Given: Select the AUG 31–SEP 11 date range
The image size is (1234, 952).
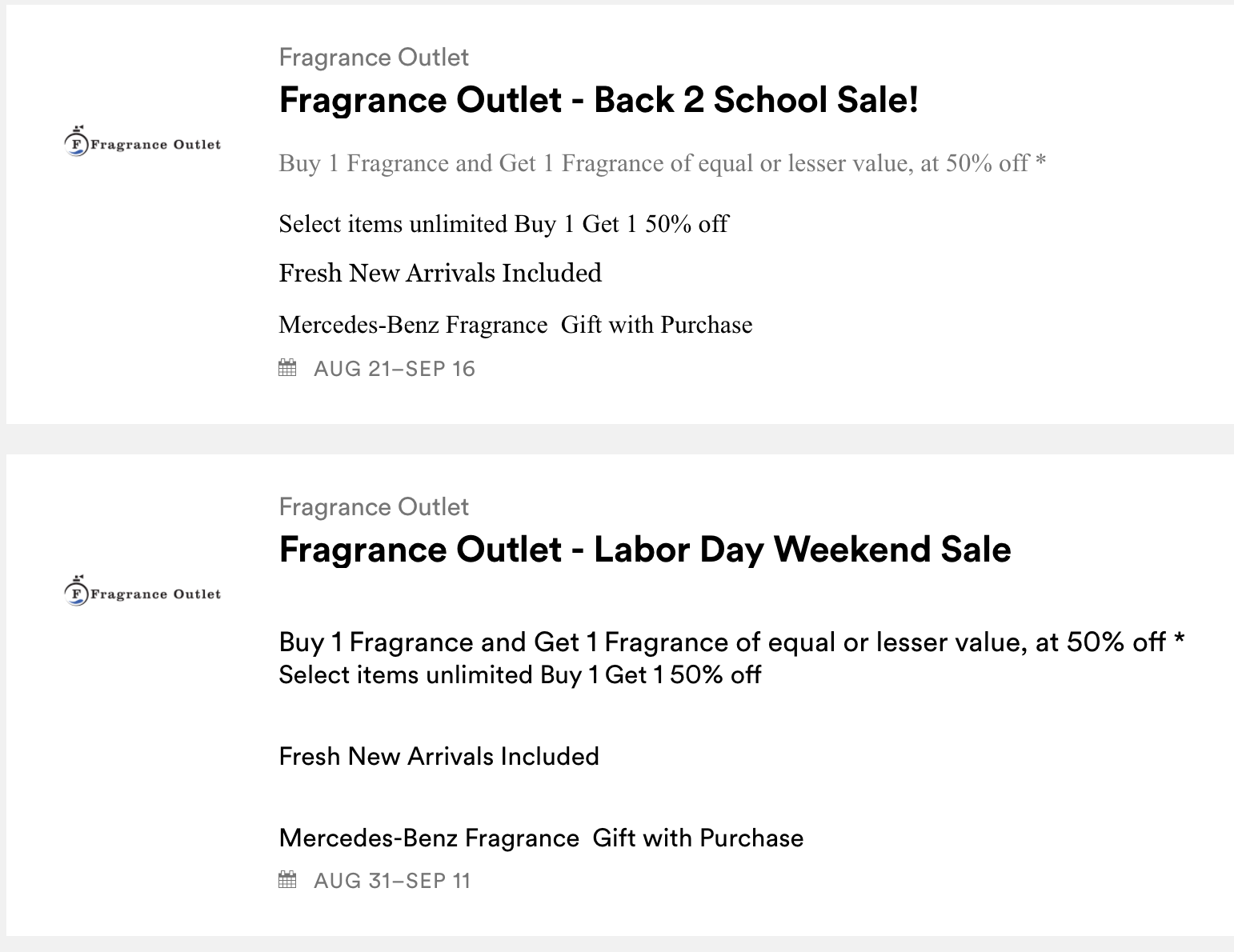Looking at the screenshot, I should (x=392, y=881).
